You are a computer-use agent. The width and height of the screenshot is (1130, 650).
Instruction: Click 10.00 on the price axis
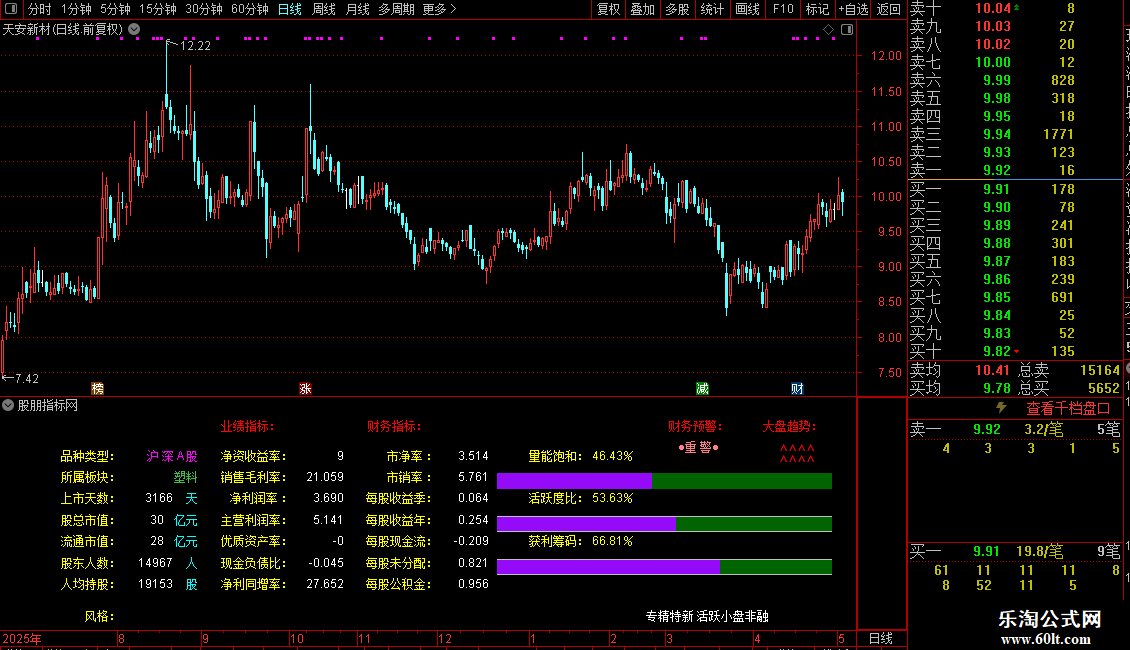click(x=886, y=197)
